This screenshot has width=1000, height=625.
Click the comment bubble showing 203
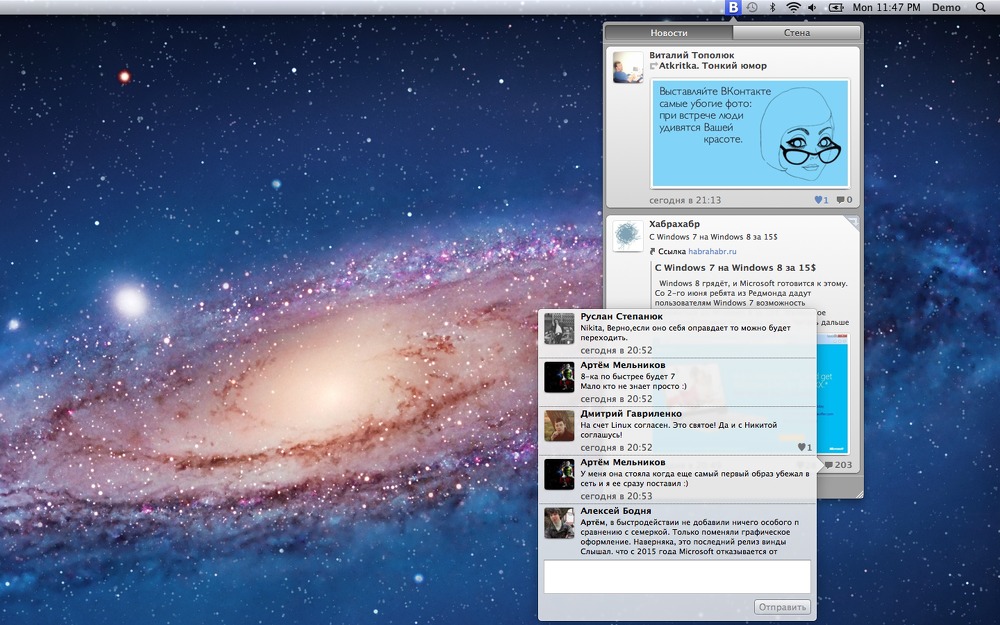(839, 465)
